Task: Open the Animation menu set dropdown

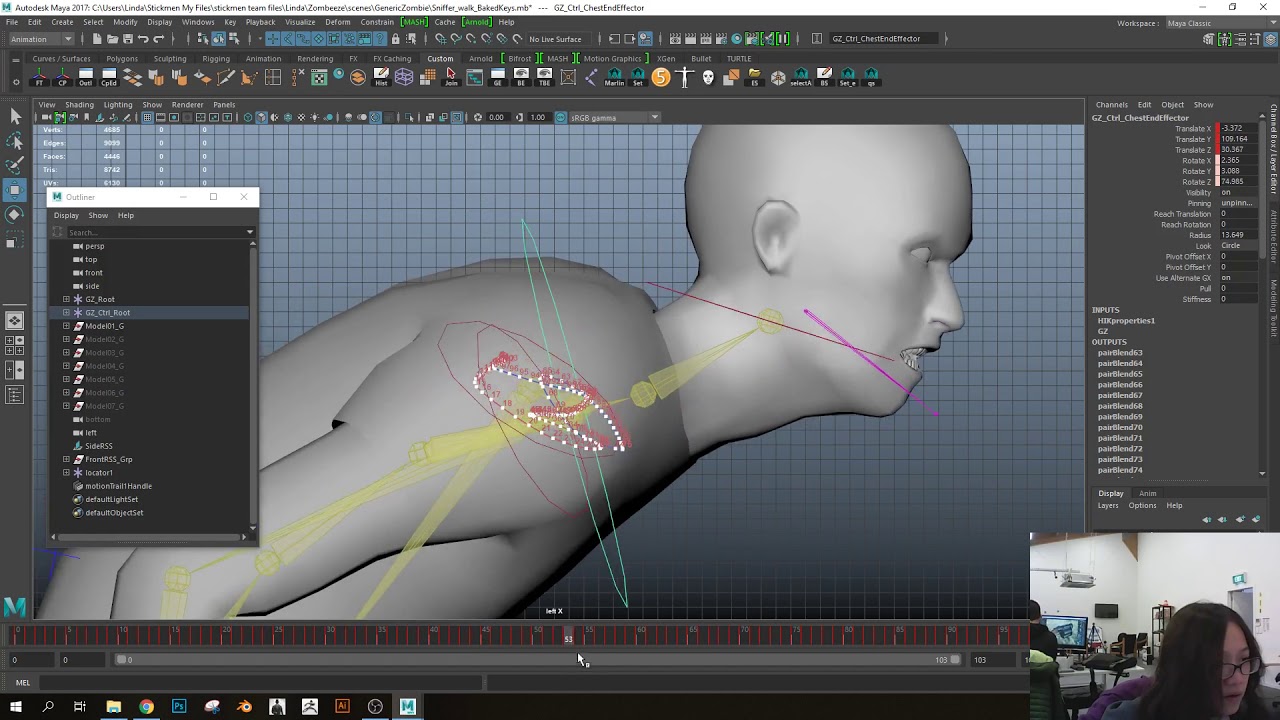Action: tap(42, 38)
